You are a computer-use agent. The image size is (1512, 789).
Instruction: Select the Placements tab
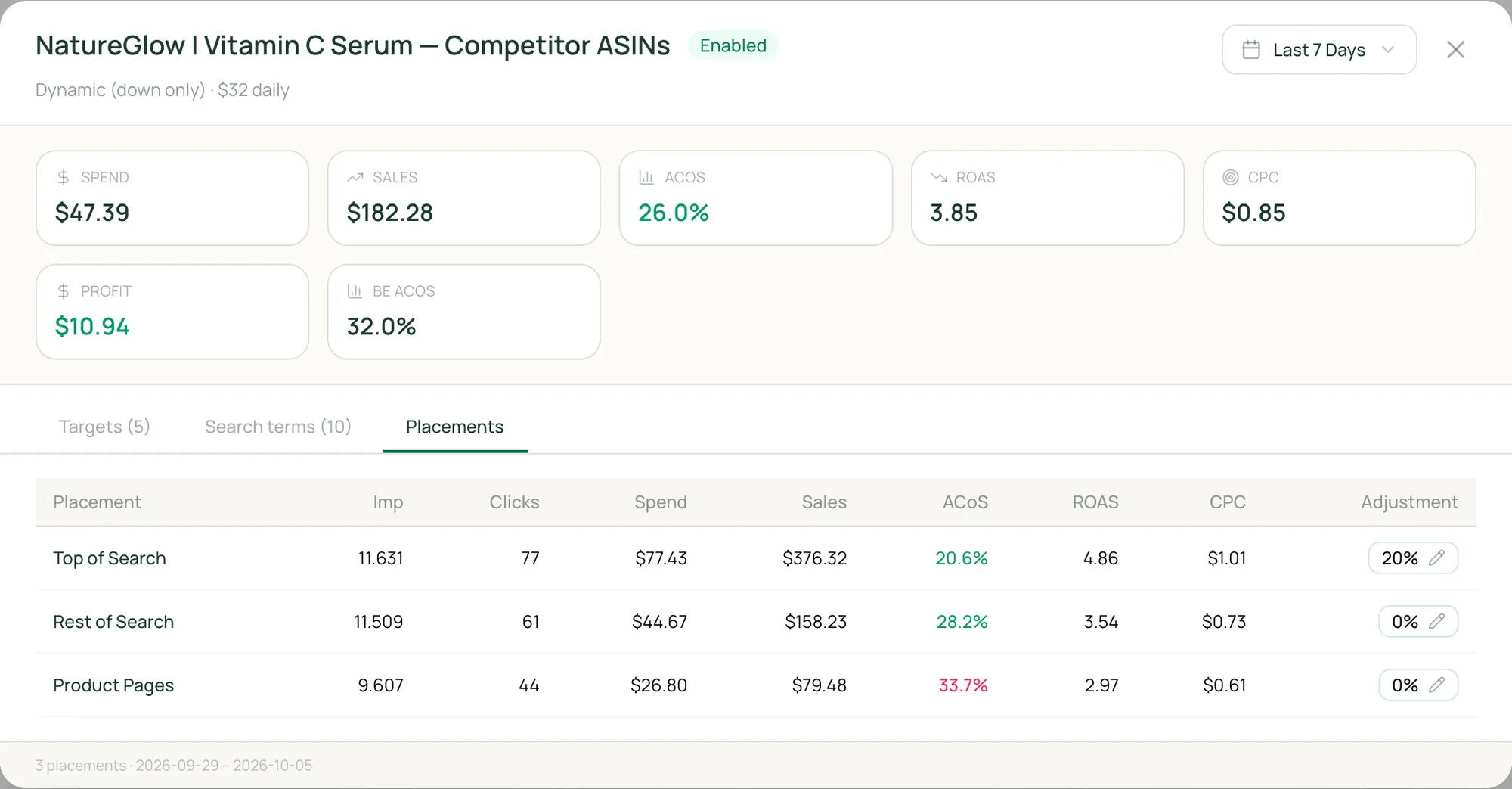pos(454,427)
